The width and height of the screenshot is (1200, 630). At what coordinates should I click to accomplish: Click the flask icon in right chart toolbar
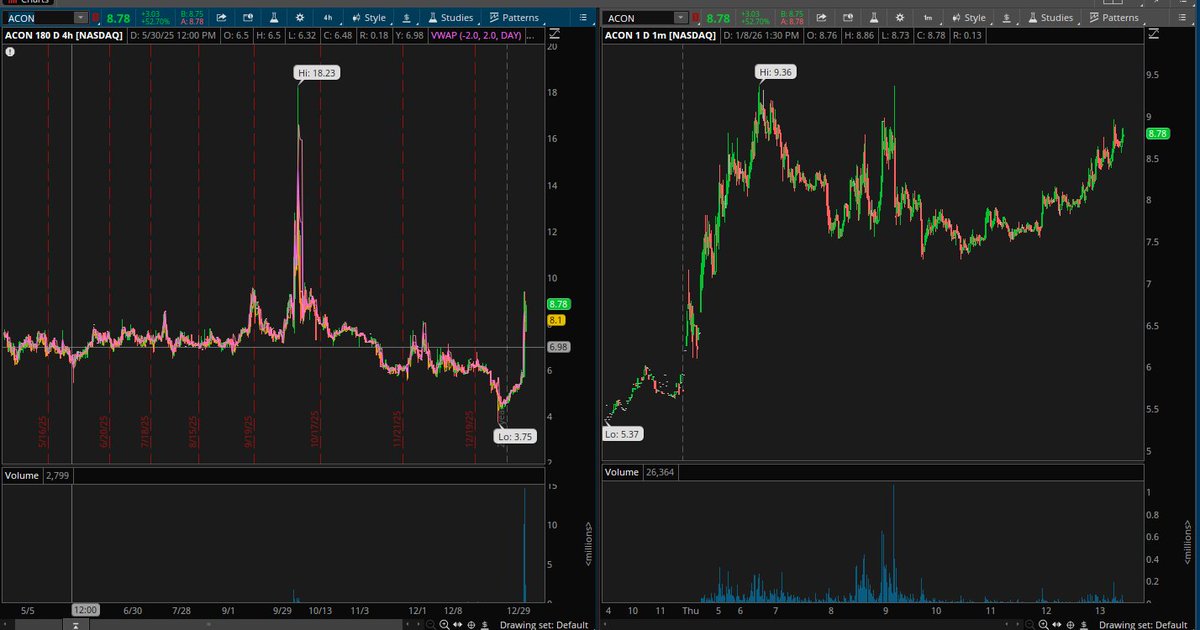tap(873, 18)
